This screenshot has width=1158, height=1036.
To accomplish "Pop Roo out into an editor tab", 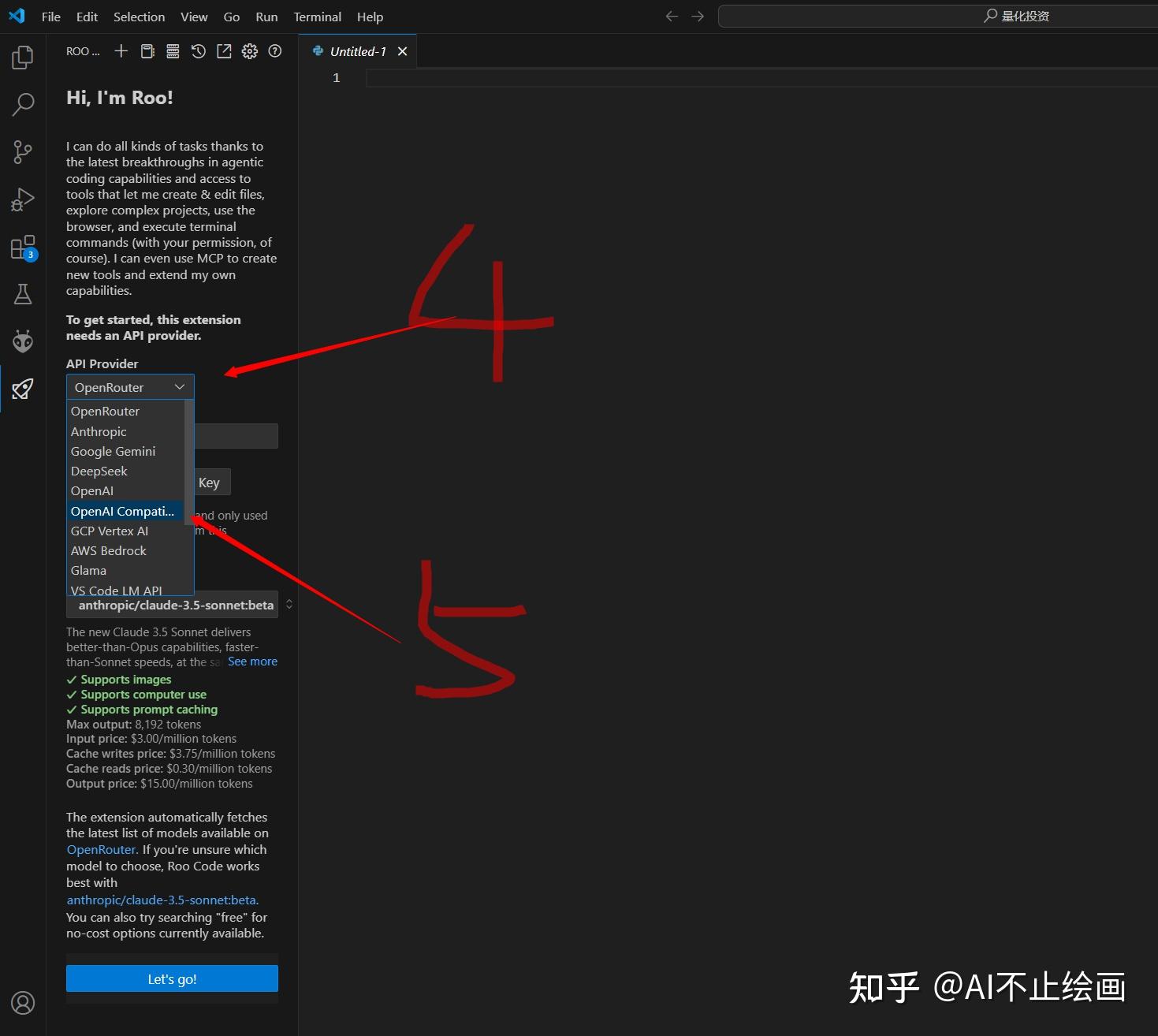I will coord(224,51).
